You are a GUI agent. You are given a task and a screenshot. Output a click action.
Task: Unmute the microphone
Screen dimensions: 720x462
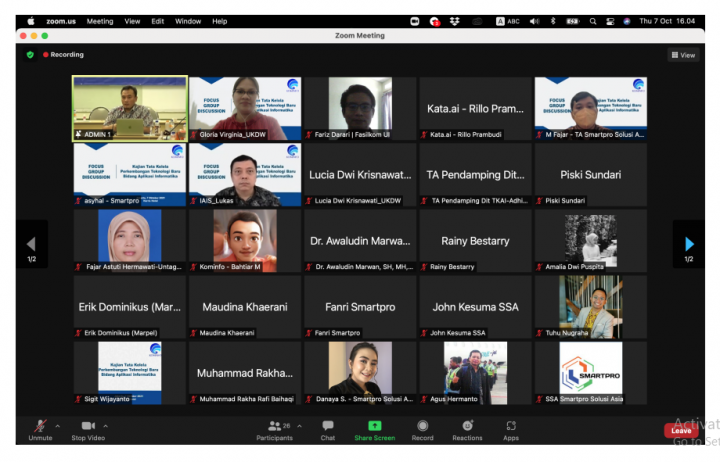click(x=40, y=427)
